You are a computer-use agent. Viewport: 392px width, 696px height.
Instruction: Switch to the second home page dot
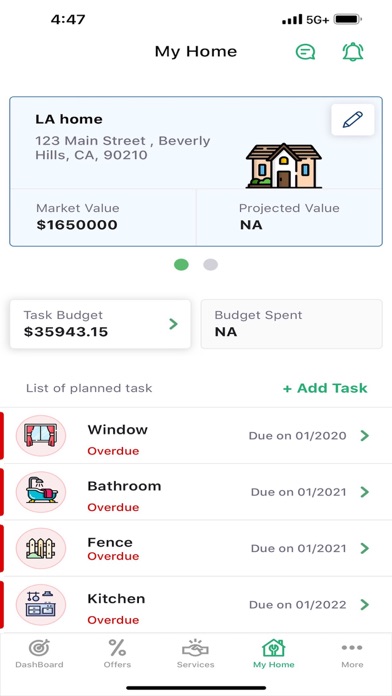[x=210, y=265]
